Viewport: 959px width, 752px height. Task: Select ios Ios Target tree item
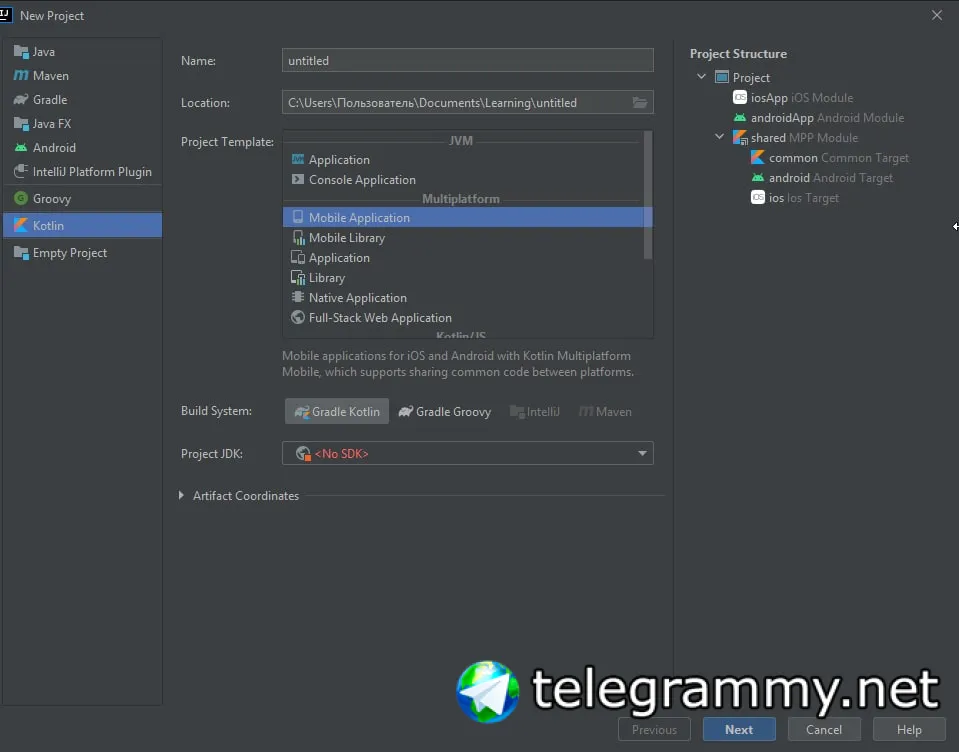(795, 198)
